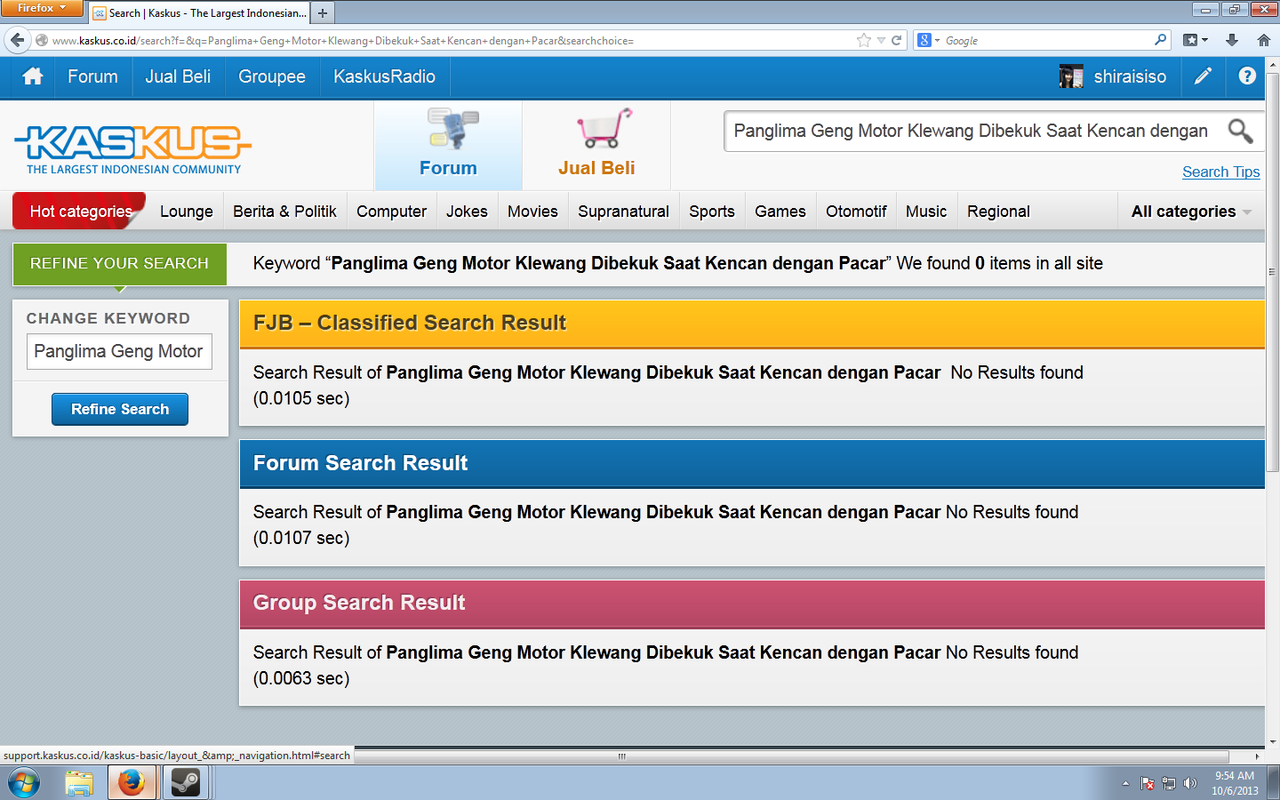Click the pencil create-post icon

(x=1203, y=77)
